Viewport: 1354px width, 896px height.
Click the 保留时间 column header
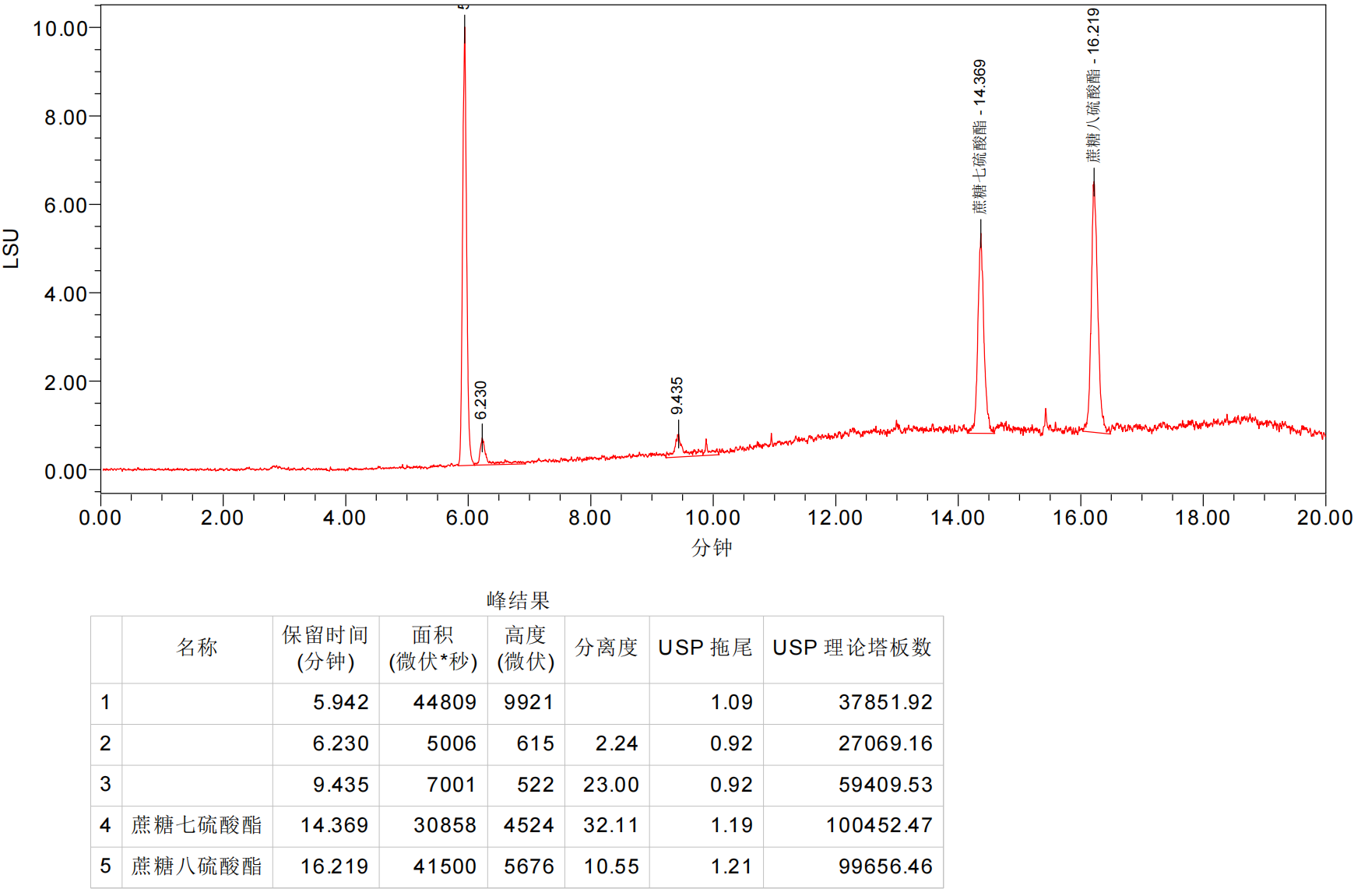coord(325,648)
